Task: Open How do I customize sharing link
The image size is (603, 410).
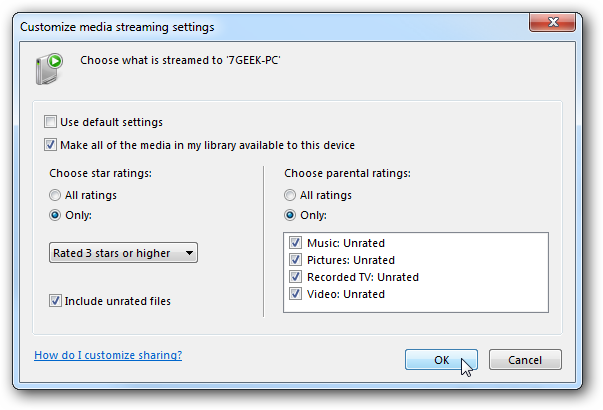Action: coord(108,355)
